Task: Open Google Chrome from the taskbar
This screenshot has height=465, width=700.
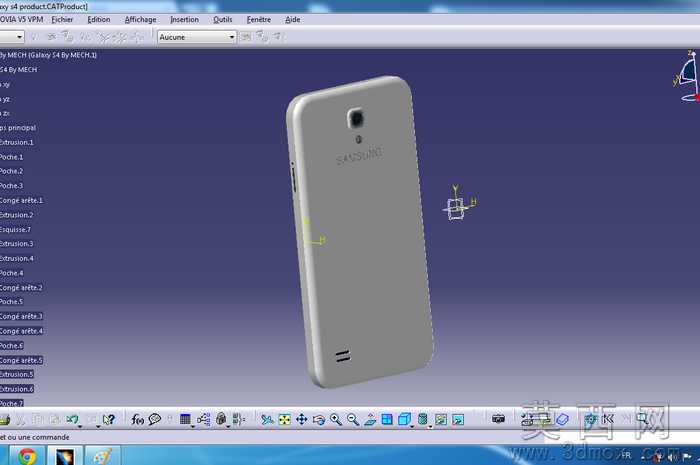Action: coord(27,457)
